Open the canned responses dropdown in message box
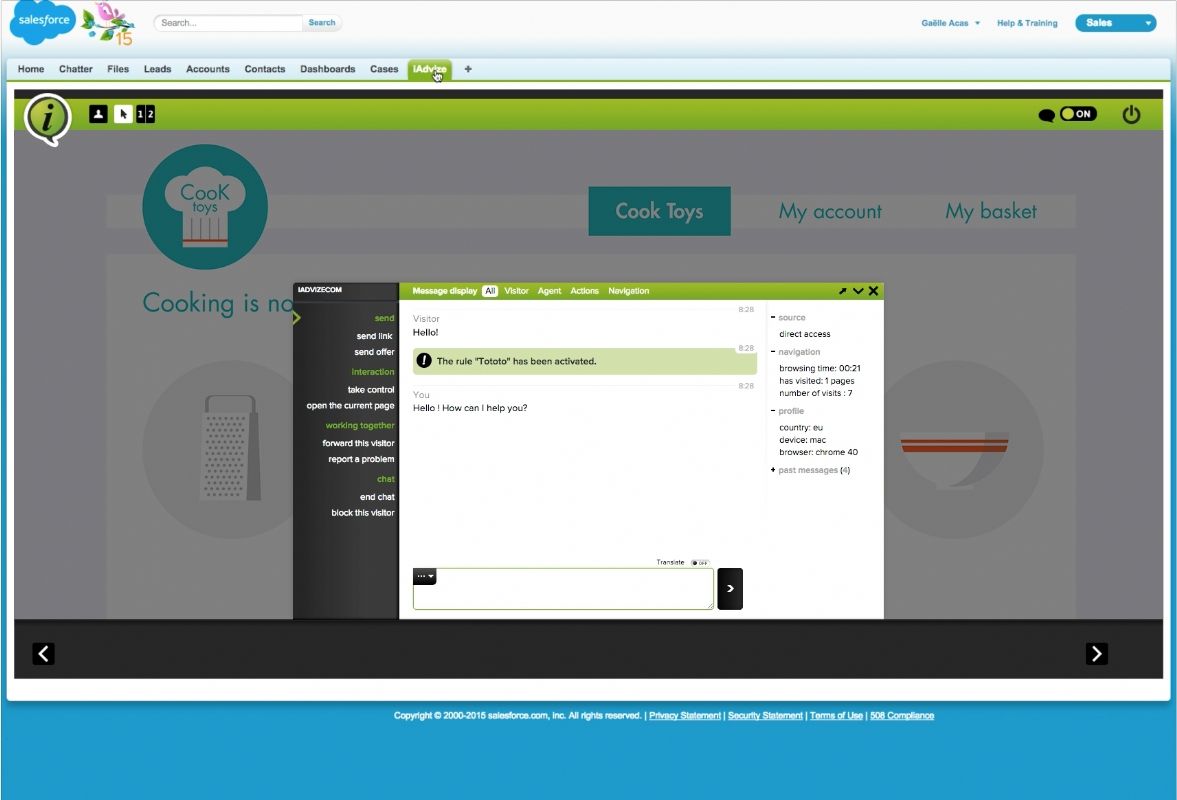 point(425,576)
